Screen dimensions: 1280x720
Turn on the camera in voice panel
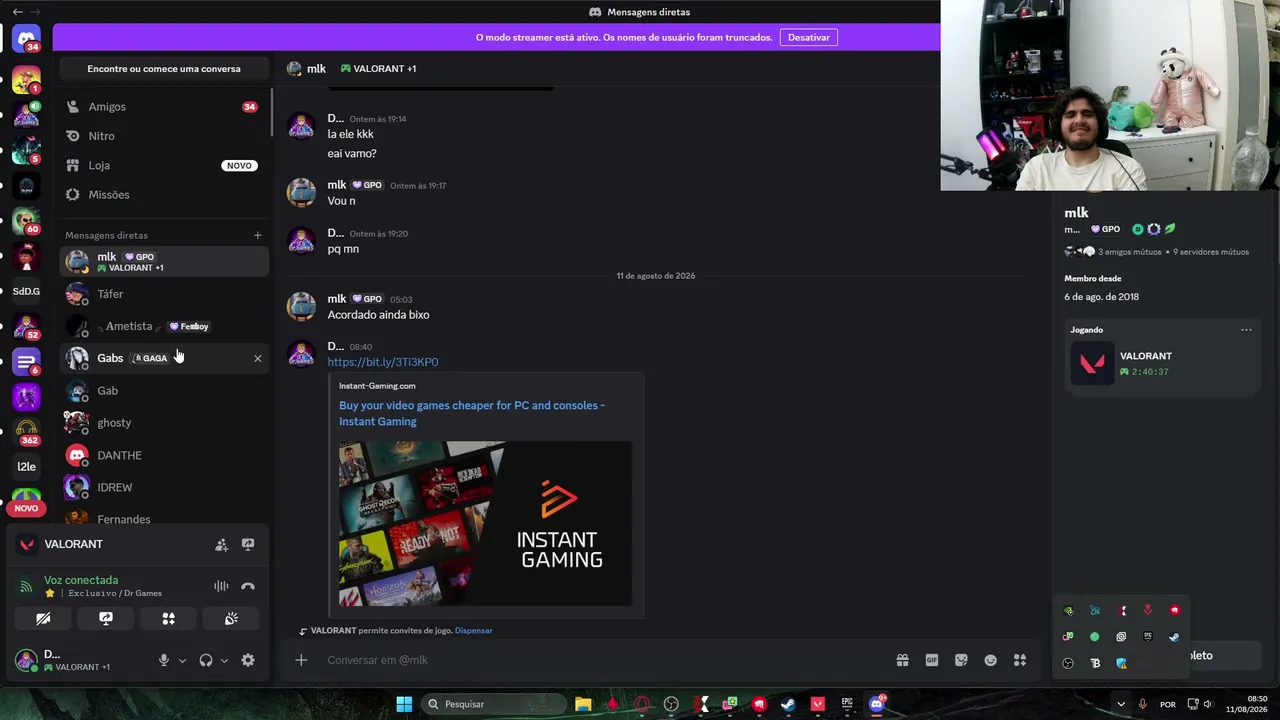43,619
